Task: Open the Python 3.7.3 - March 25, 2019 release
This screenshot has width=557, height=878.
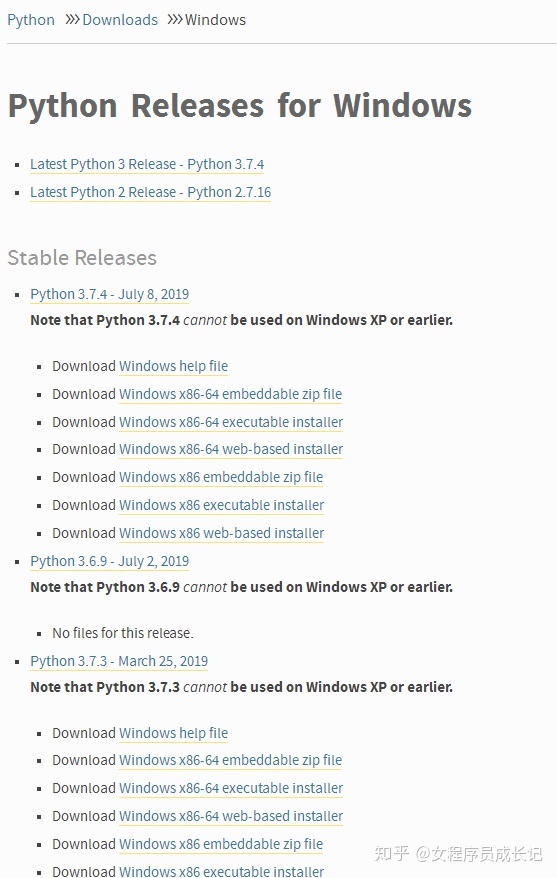Action: coord(119,661)
